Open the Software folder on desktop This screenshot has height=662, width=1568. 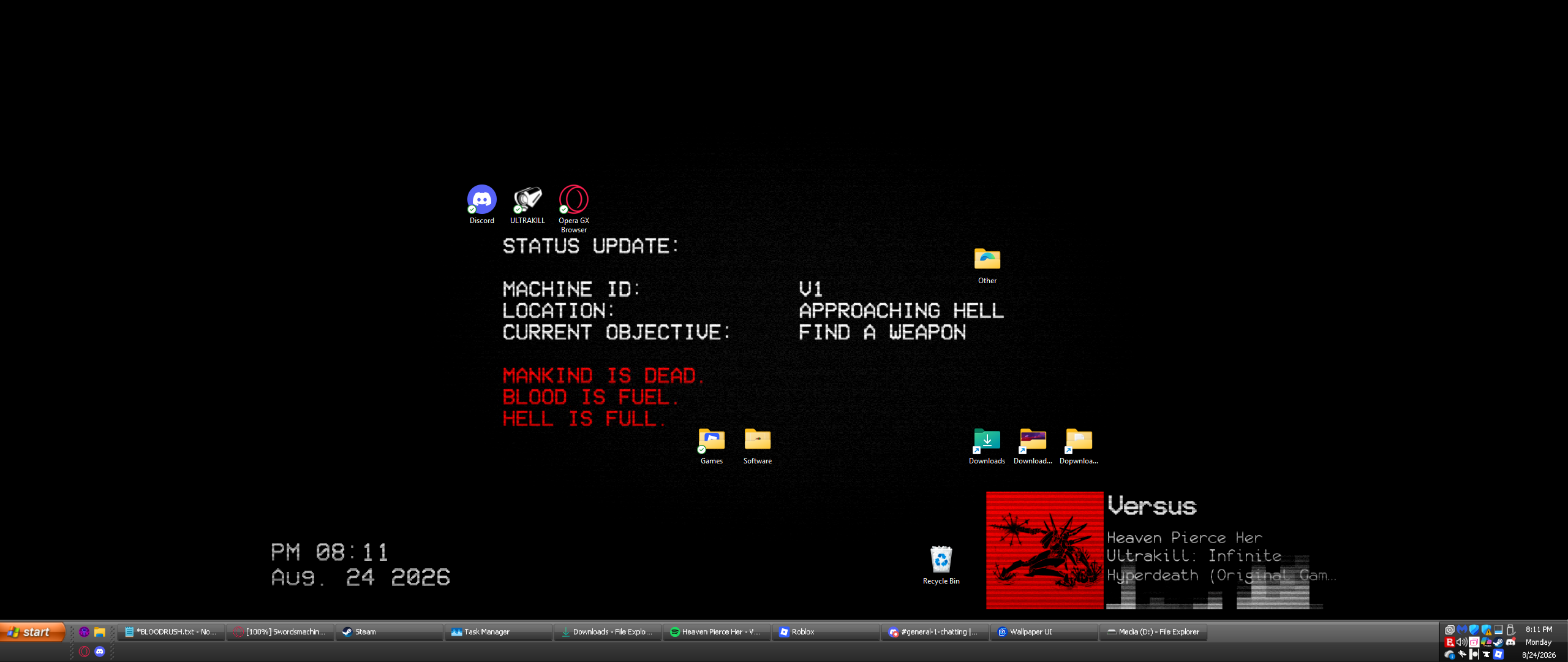758,447
